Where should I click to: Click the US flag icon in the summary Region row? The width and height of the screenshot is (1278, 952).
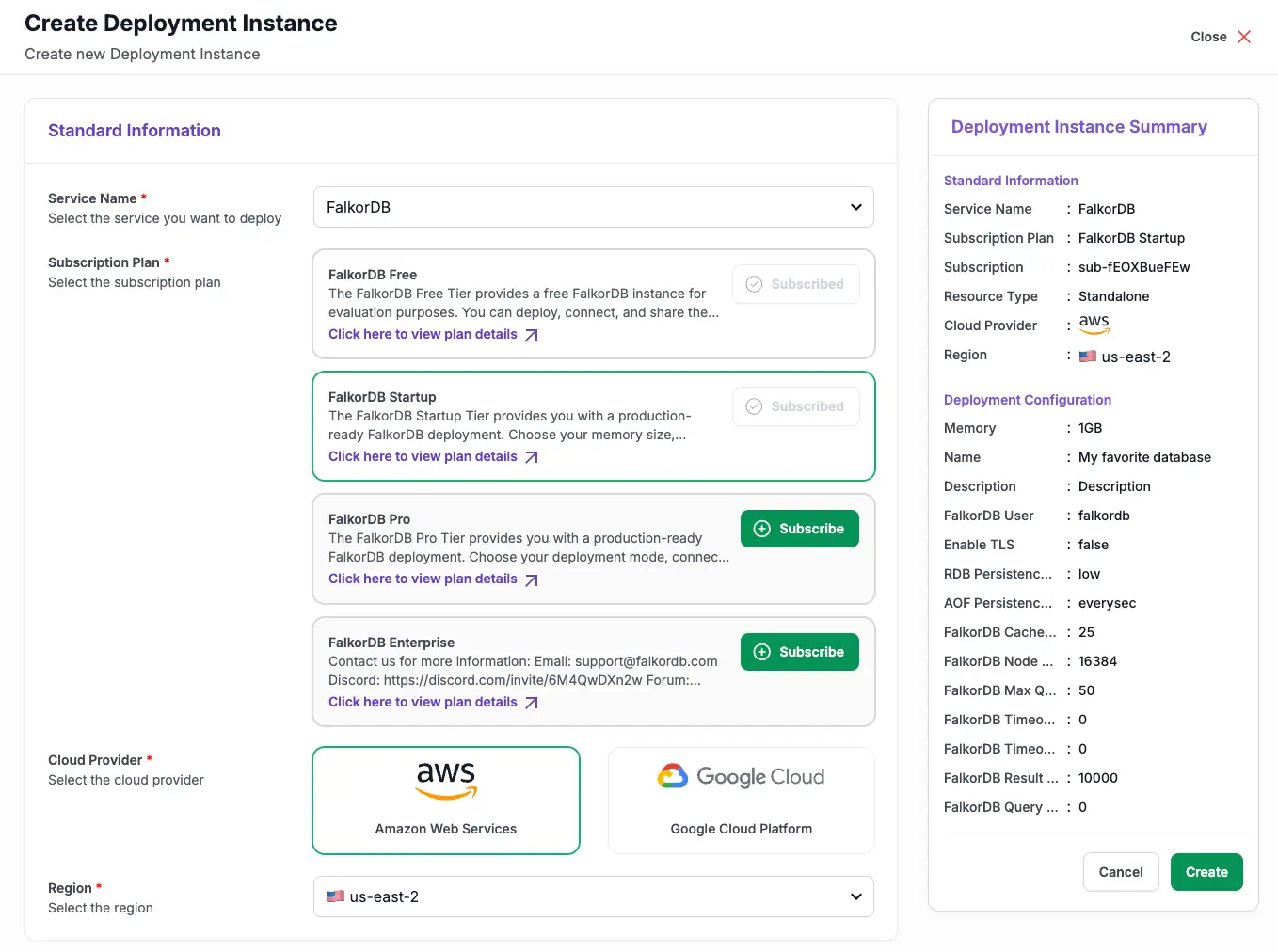pos(1088,357)
